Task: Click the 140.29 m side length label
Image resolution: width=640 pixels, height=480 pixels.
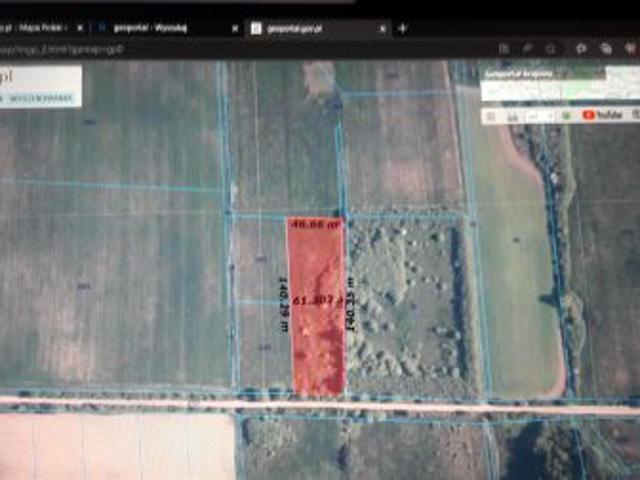Action: pyautogui.click(x=284, y=304)
